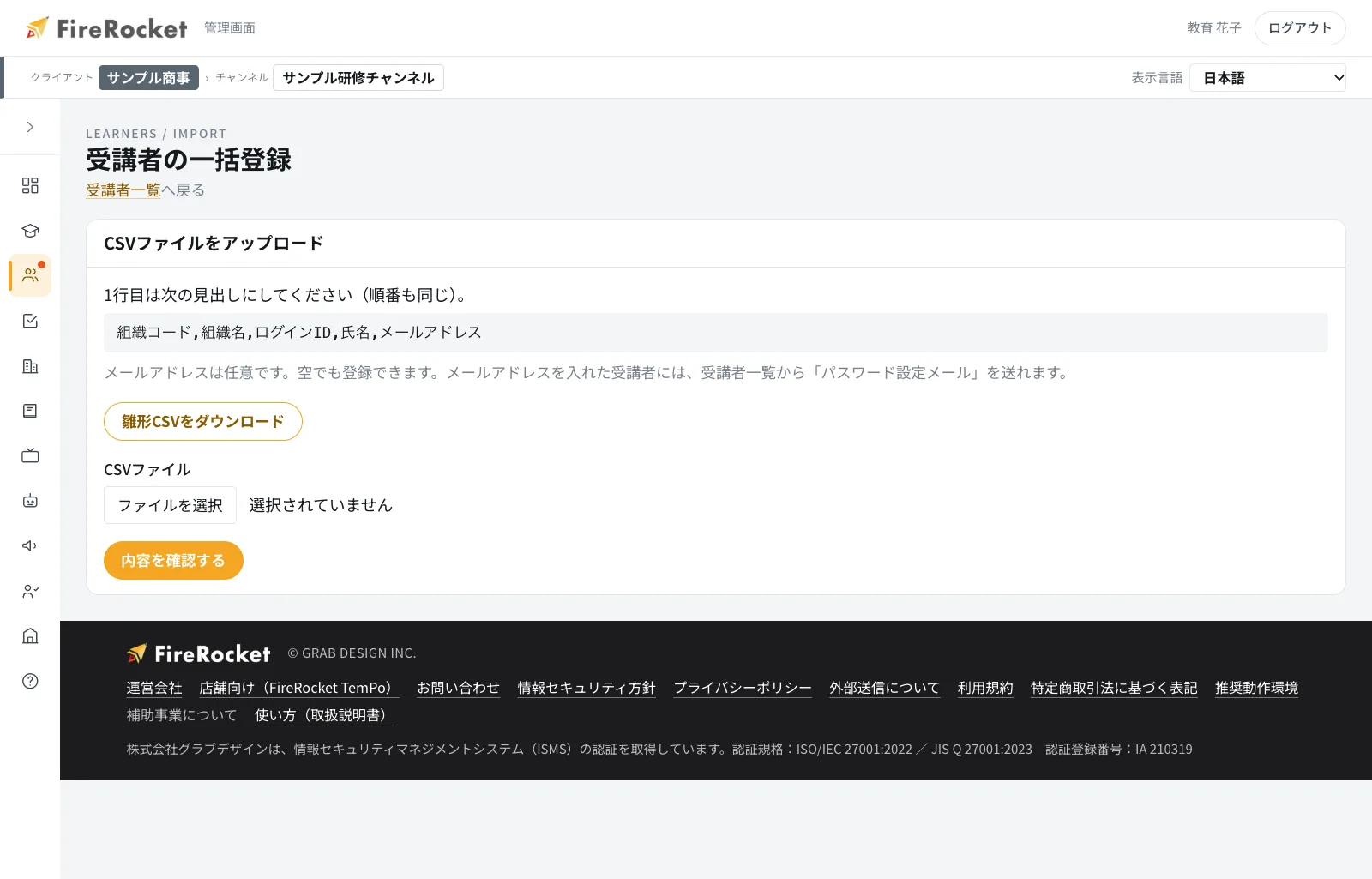Open the office building organizations icon
This screenshot has height=879, width=1372.
pos(30,366)
